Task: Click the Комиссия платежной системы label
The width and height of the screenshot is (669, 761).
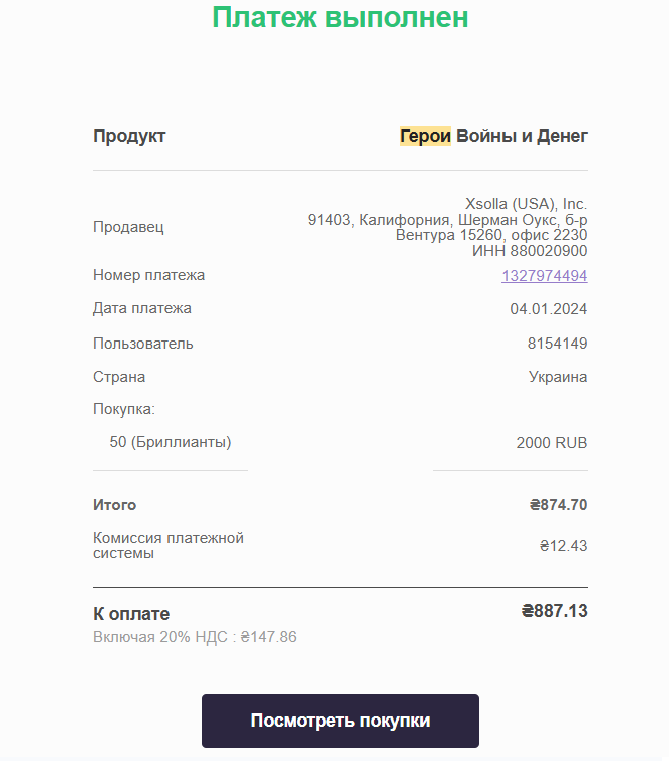Action: click(x=168, y=546)
